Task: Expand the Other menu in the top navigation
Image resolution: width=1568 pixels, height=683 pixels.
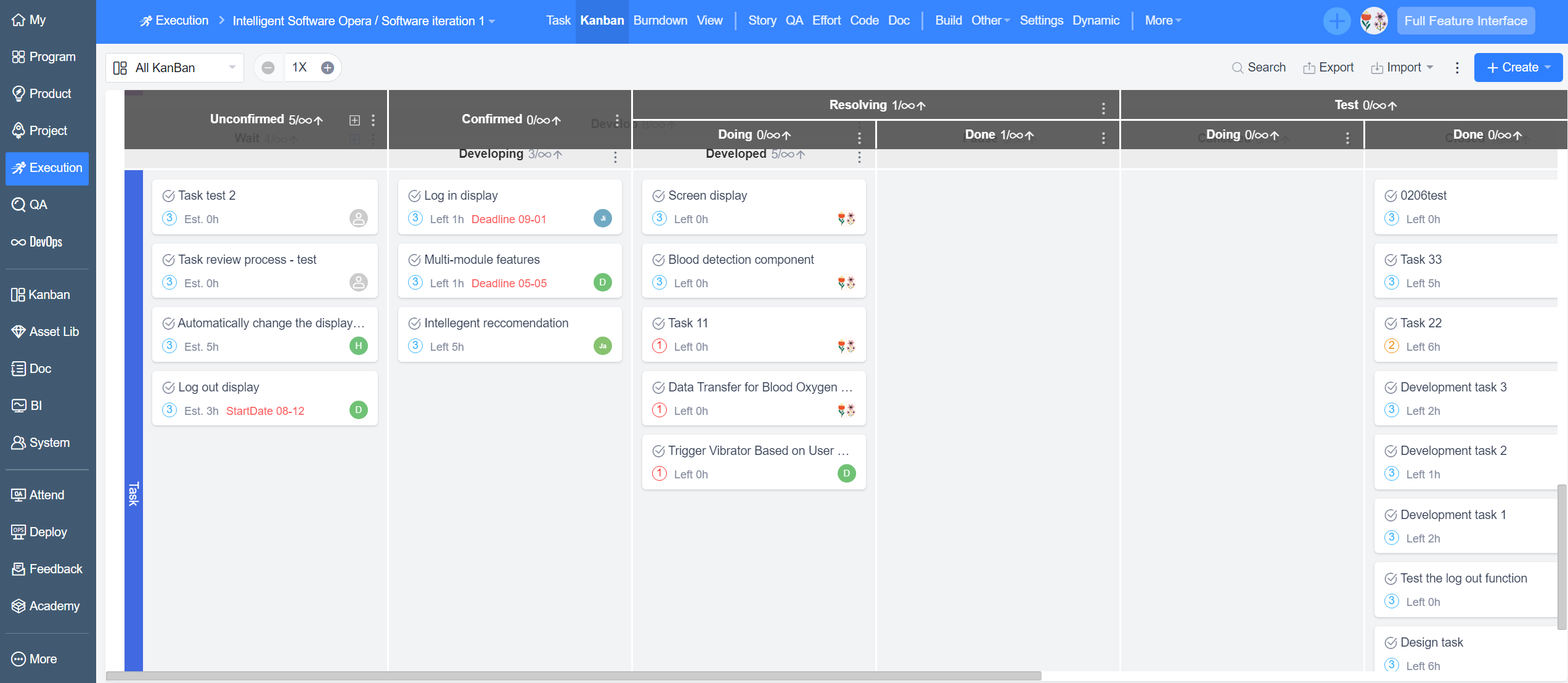Action: tap(990, 20)
